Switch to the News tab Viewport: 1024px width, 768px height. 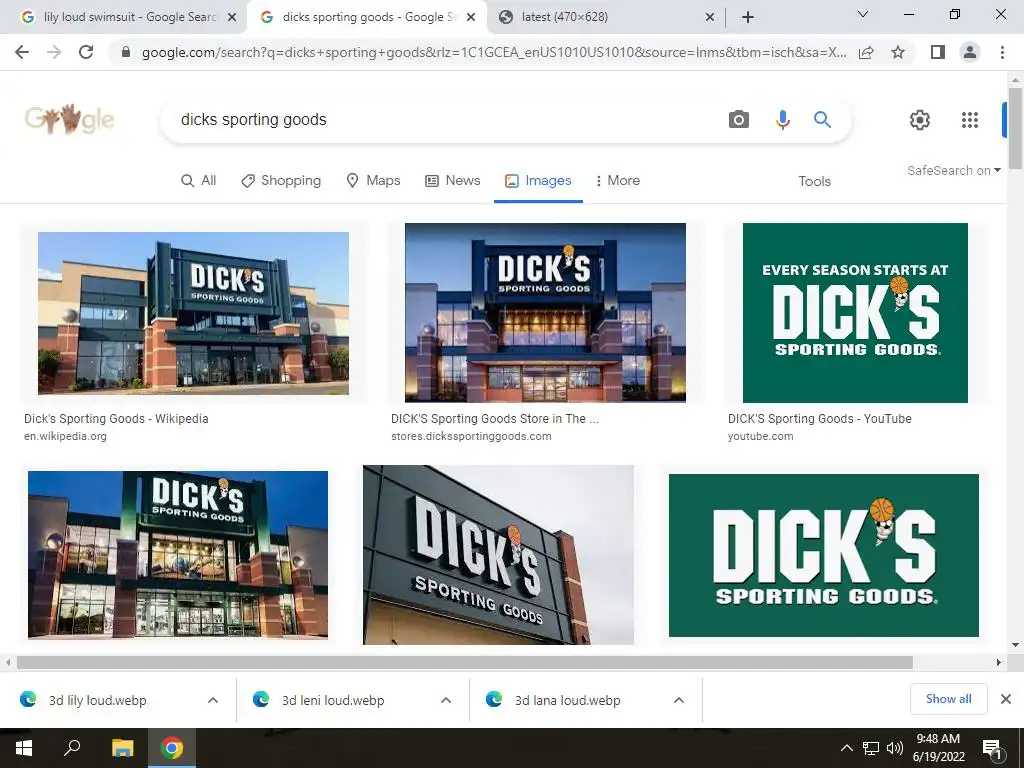point(453,181)
